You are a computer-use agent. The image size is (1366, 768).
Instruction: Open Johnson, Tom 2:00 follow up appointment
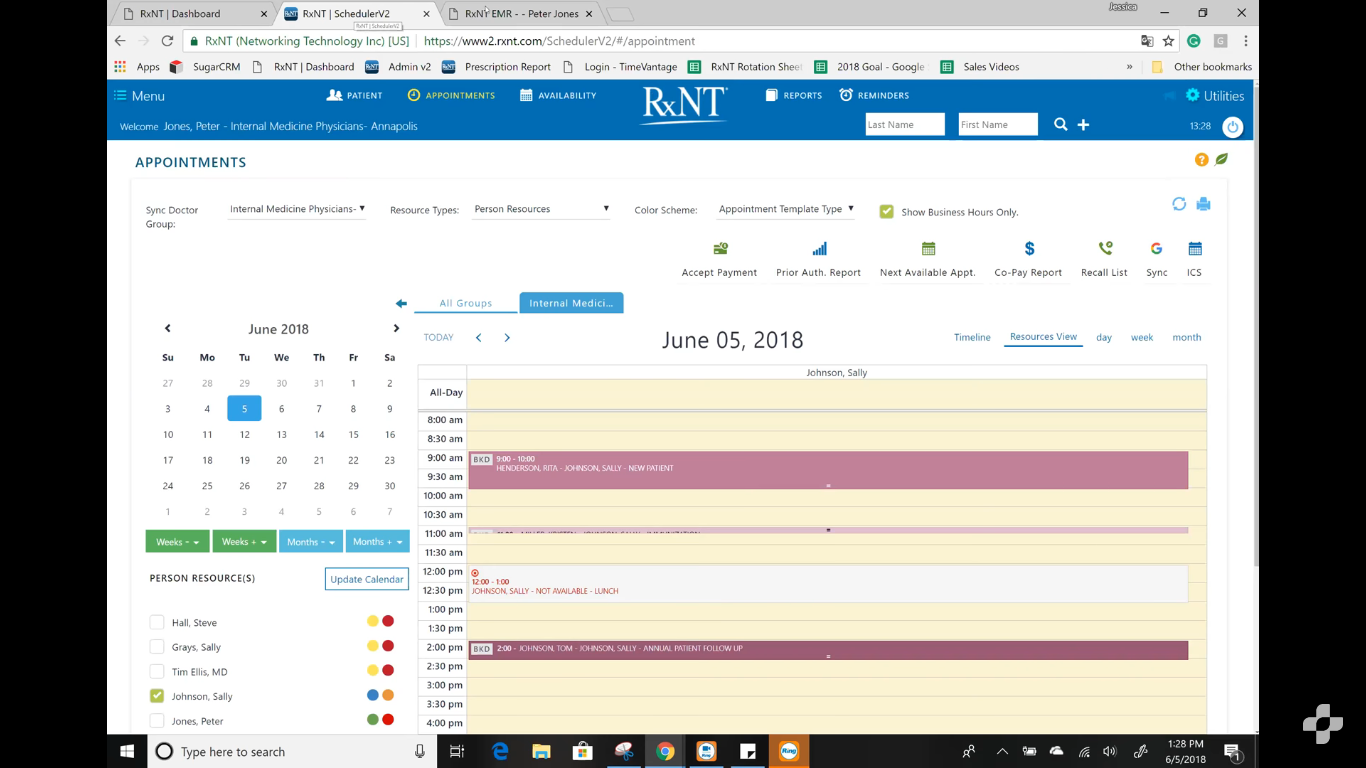[828, 650]
